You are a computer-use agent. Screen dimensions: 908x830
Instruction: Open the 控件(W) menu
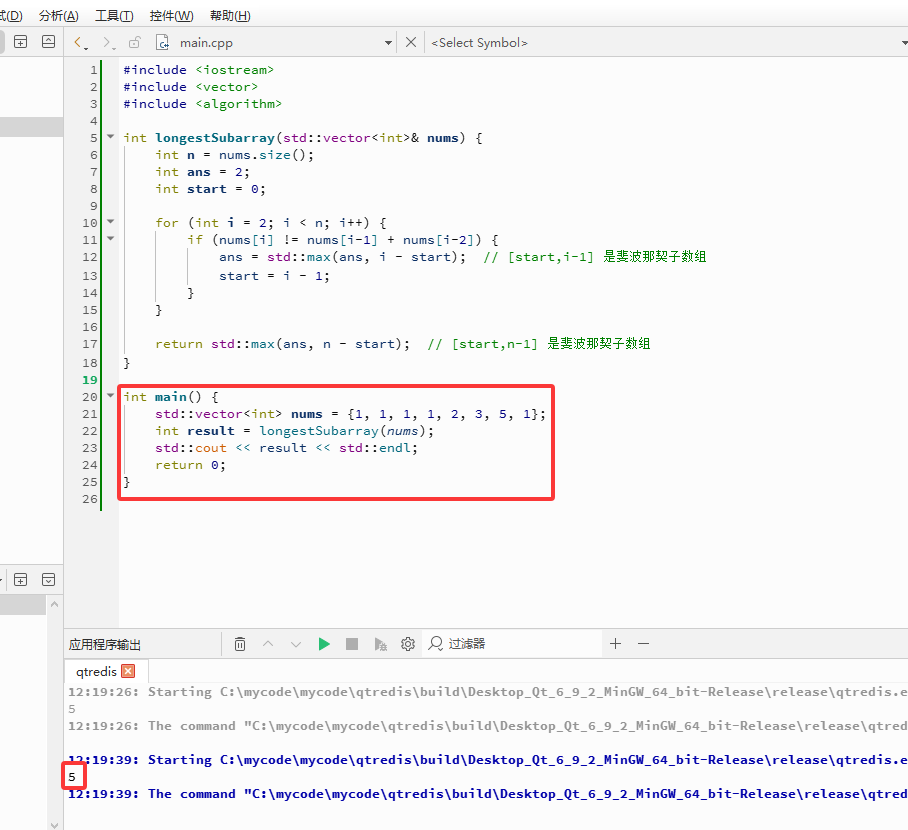click(171, 16)
